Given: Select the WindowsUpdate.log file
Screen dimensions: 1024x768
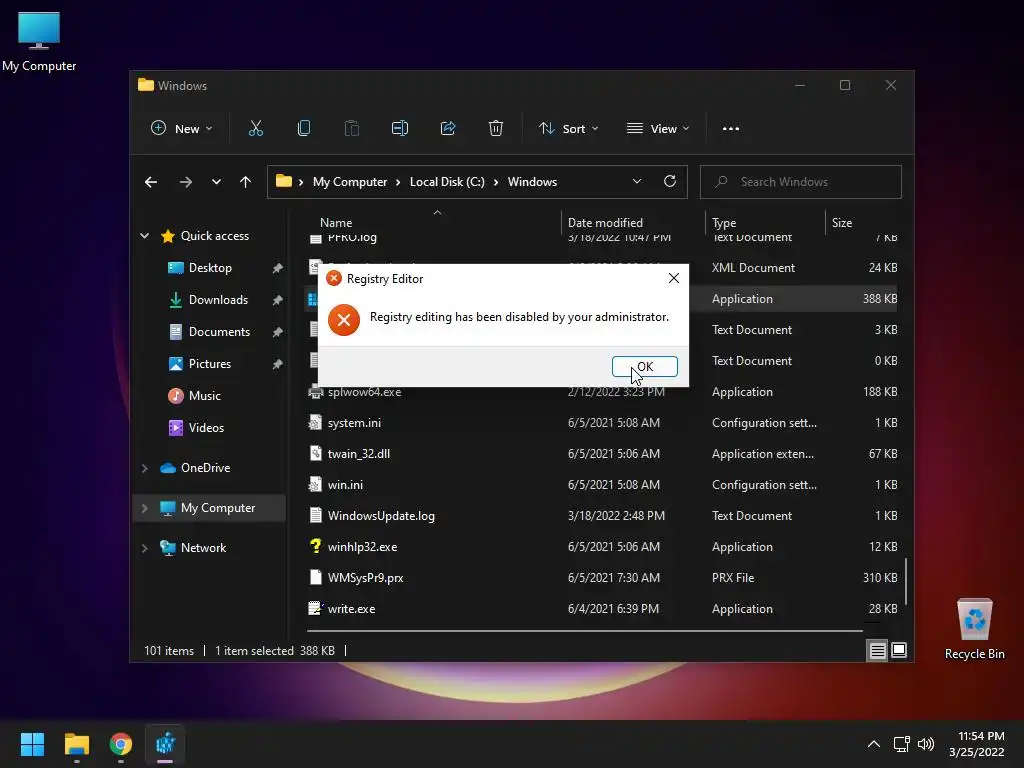Looking at the screenshot, I should point(381,516).
